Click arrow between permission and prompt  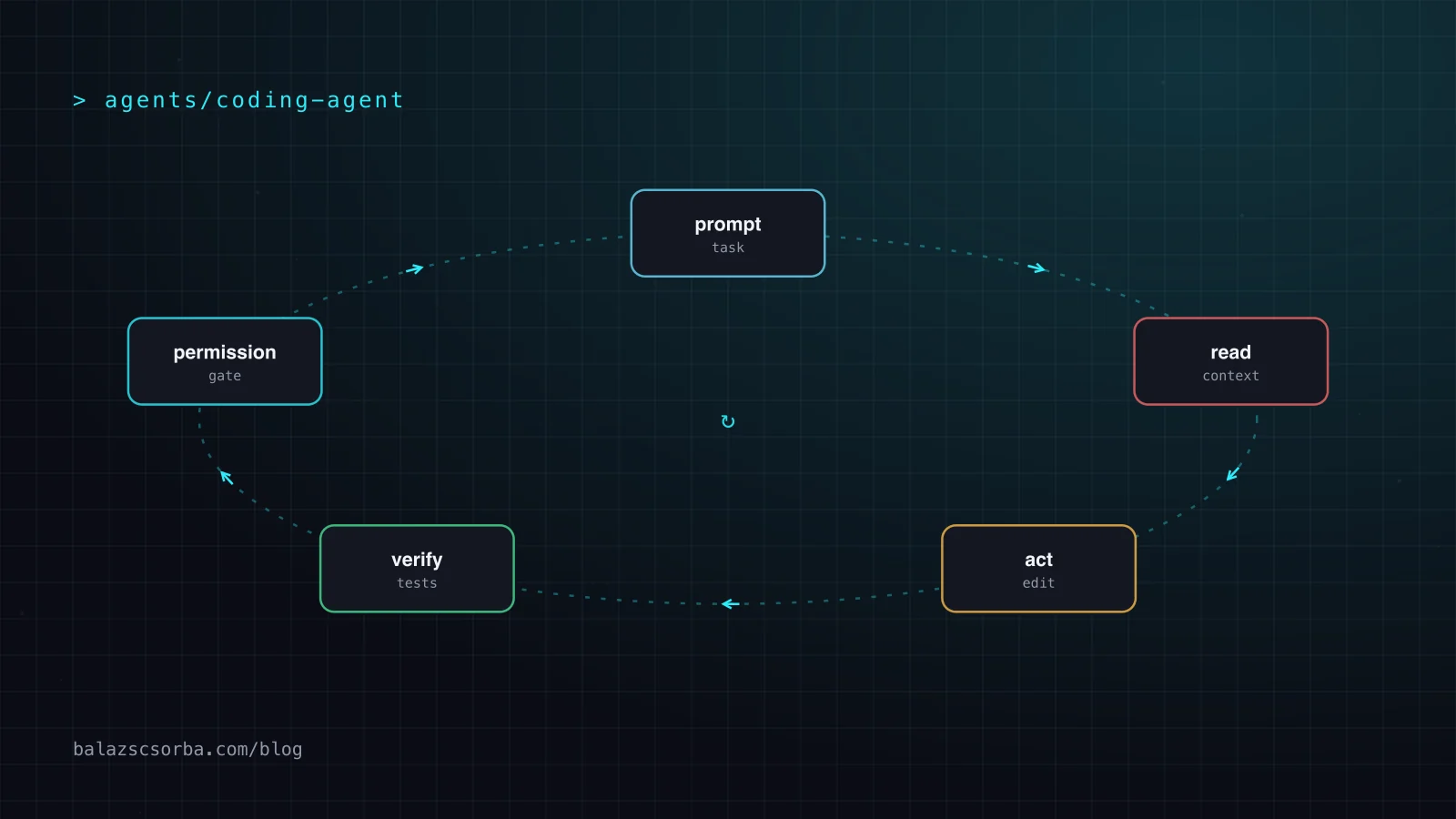(x=415, y=268)
